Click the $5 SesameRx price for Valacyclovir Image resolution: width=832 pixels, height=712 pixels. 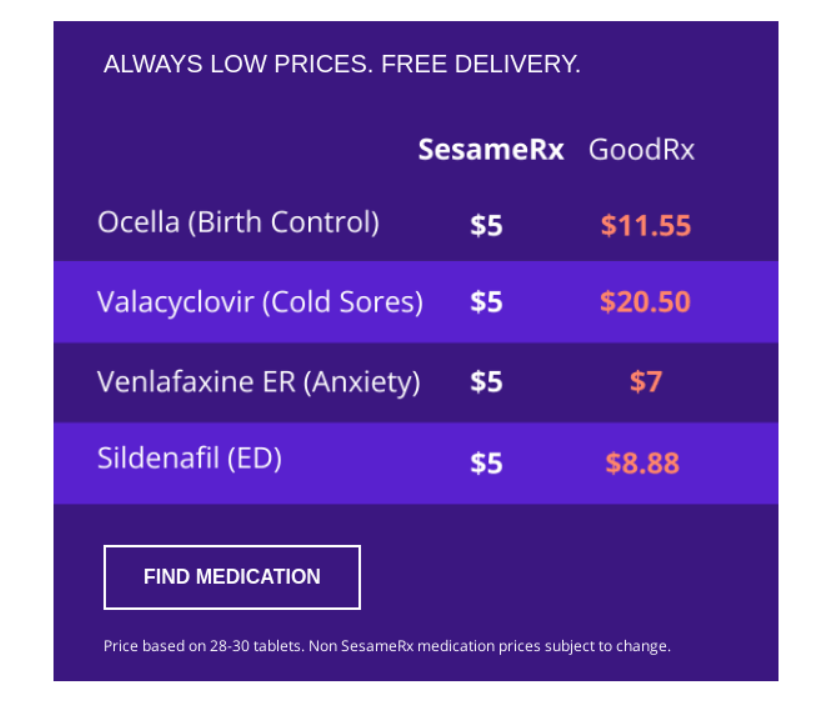(485, 302)
